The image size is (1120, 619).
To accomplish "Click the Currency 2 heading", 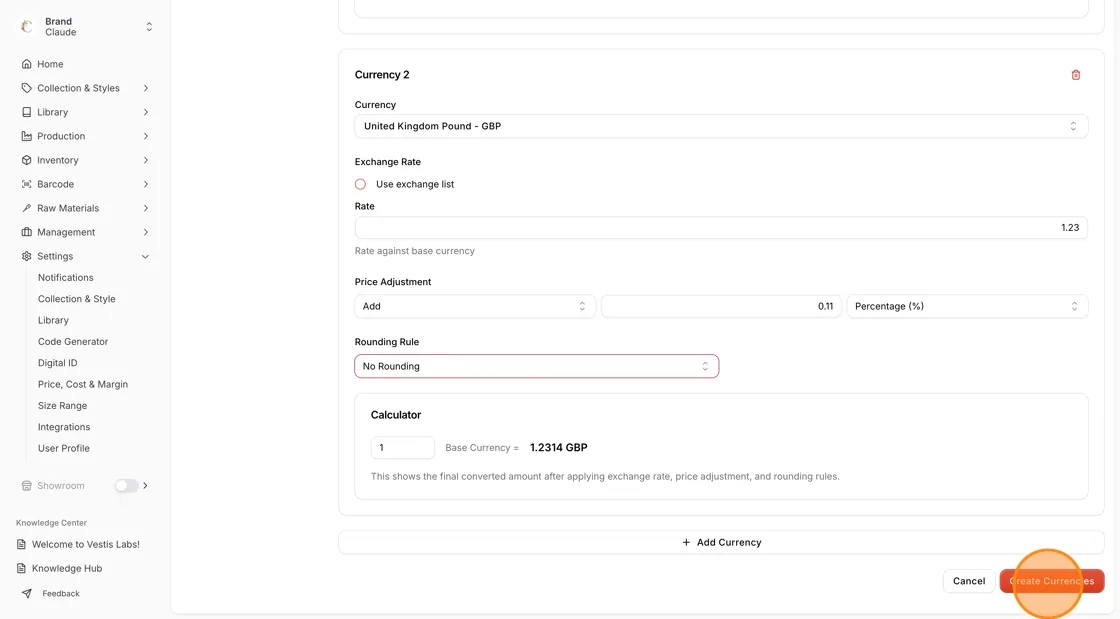I will [x=382, y=74].
